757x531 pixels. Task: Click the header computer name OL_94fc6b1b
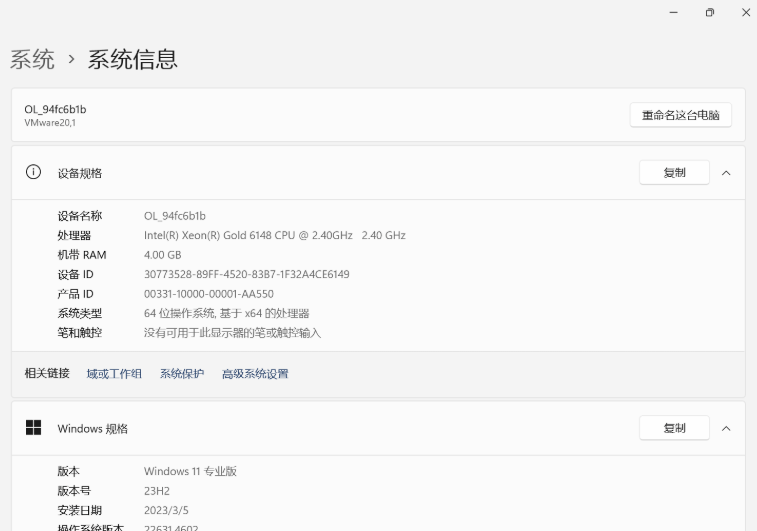point(56,110)
